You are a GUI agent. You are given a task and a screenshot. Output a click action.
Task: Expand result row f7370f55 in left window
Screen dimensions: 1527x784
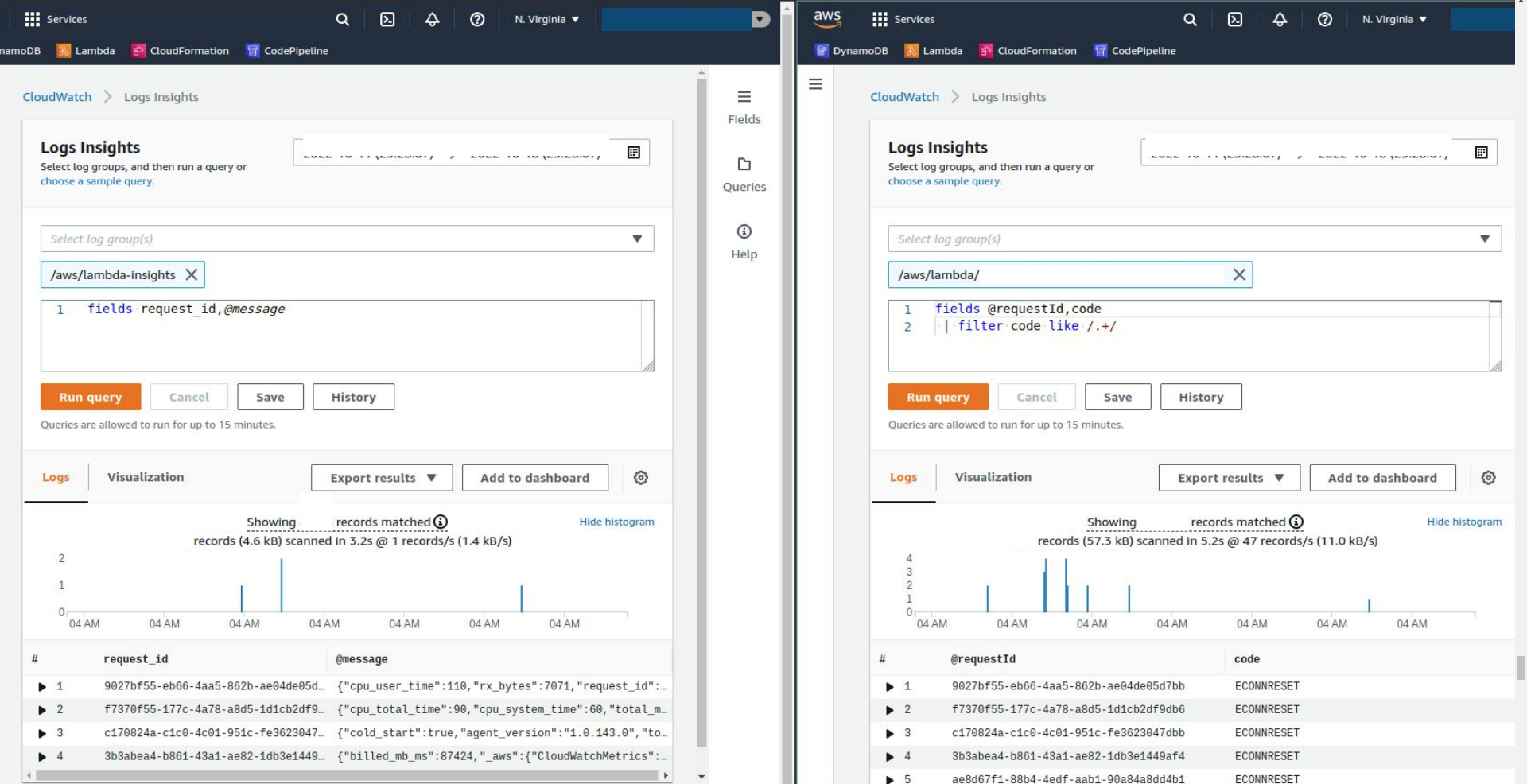click(x=42, y=710)
